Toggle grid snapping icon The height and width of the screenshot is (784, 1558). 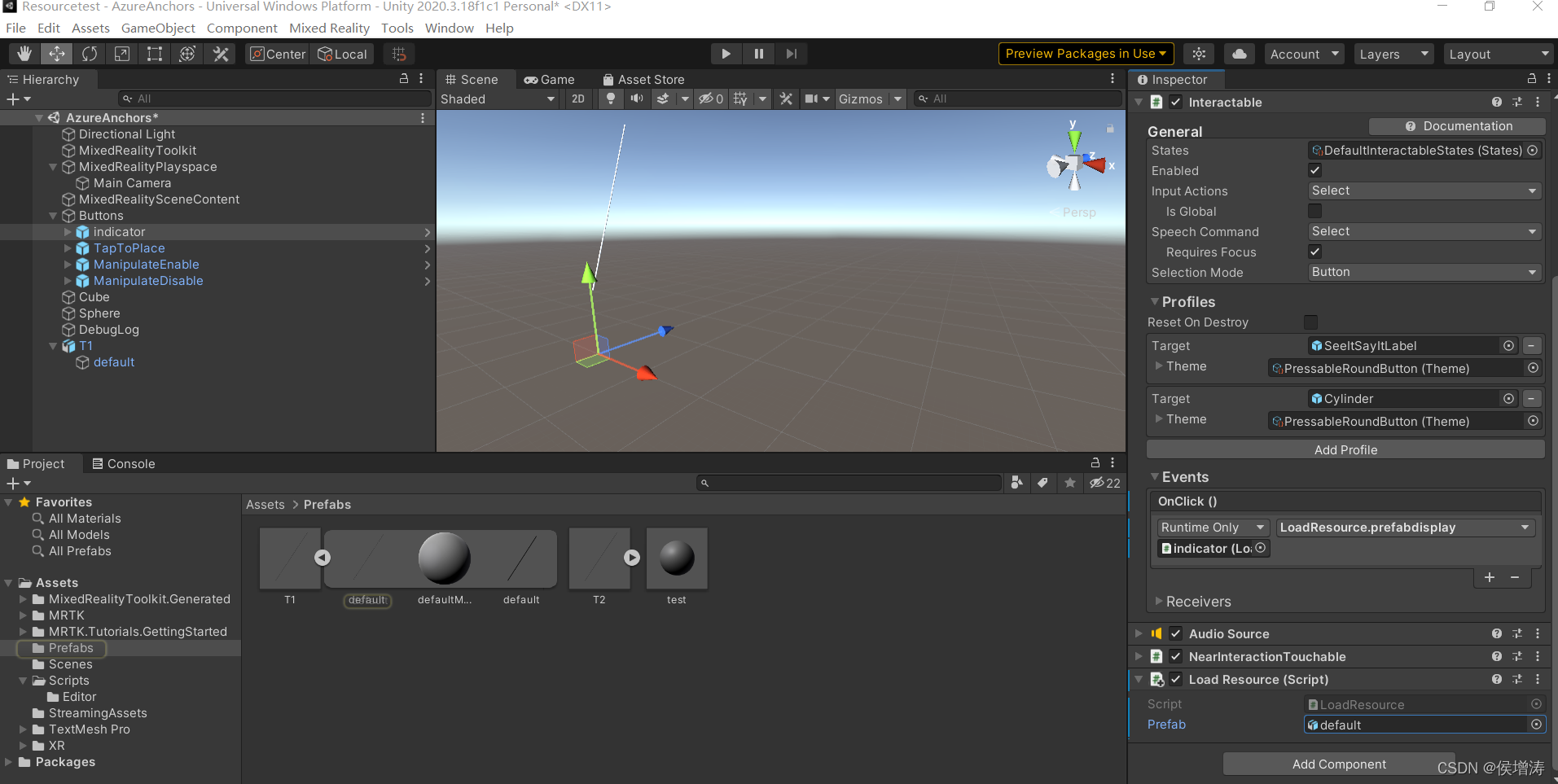[399, 54]
